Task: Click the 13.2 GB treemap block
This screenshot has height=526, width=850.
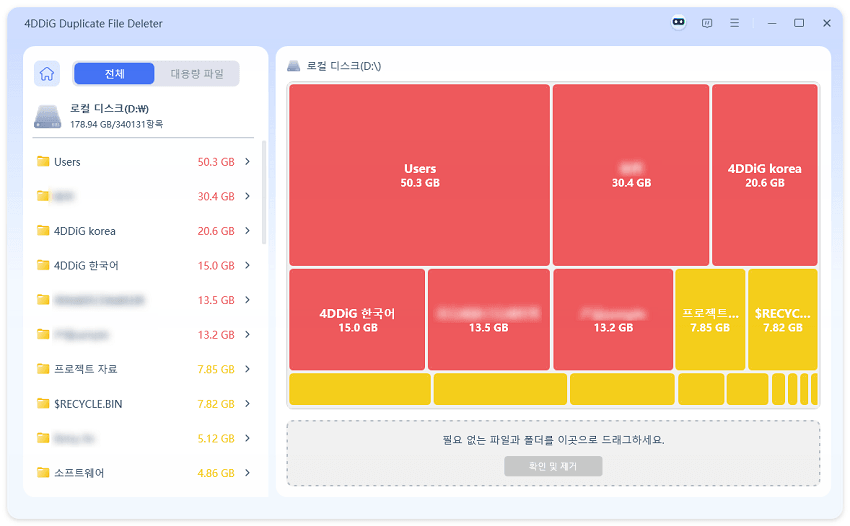Action: point(613,319)
